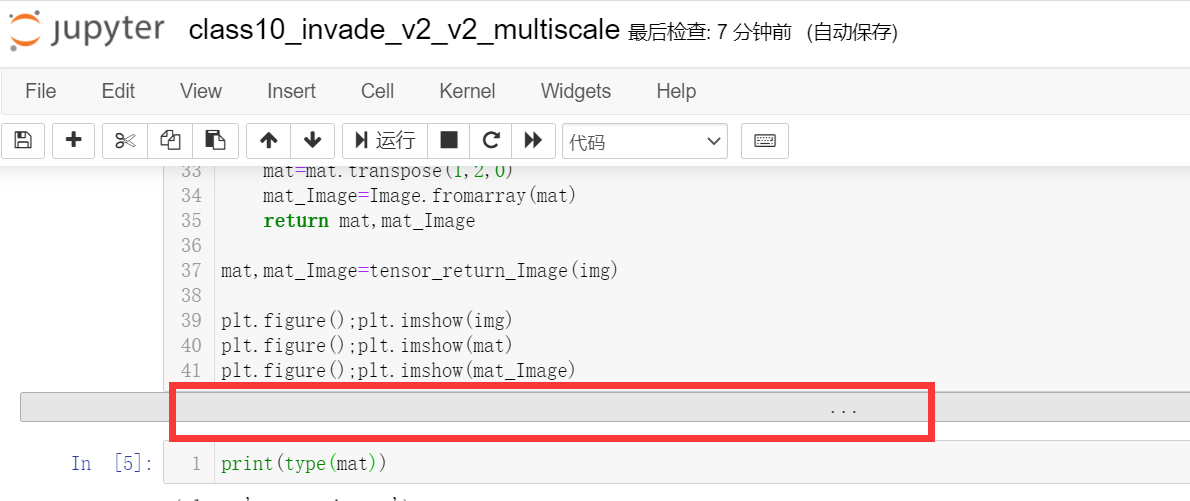Open the File menu
The image size is (1190, 501).
(x=40, y=91)
